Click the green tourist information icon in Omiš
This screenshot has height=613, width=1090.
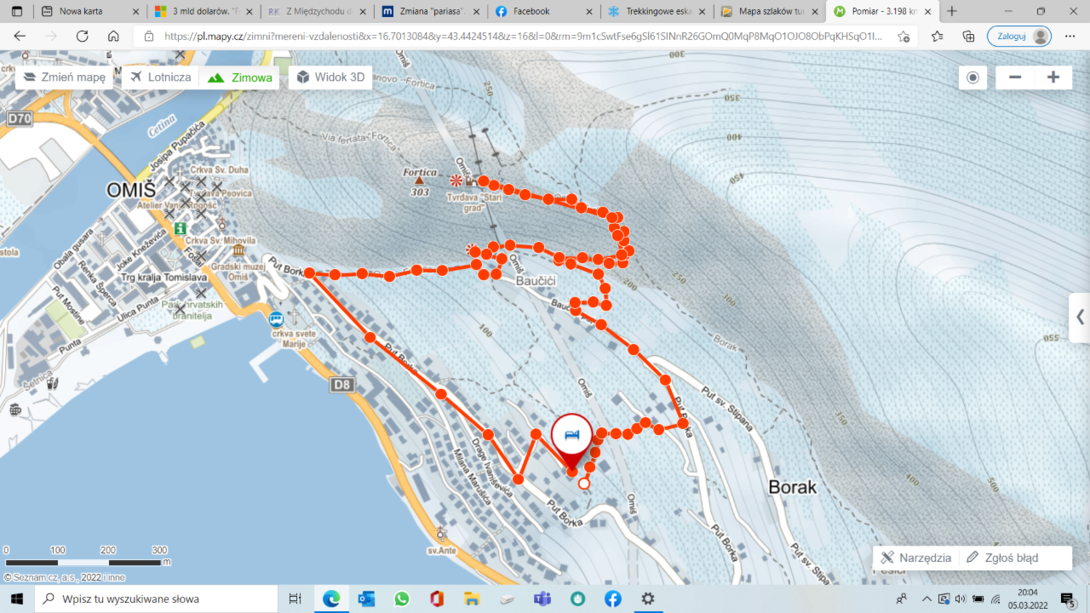(180, 228)
